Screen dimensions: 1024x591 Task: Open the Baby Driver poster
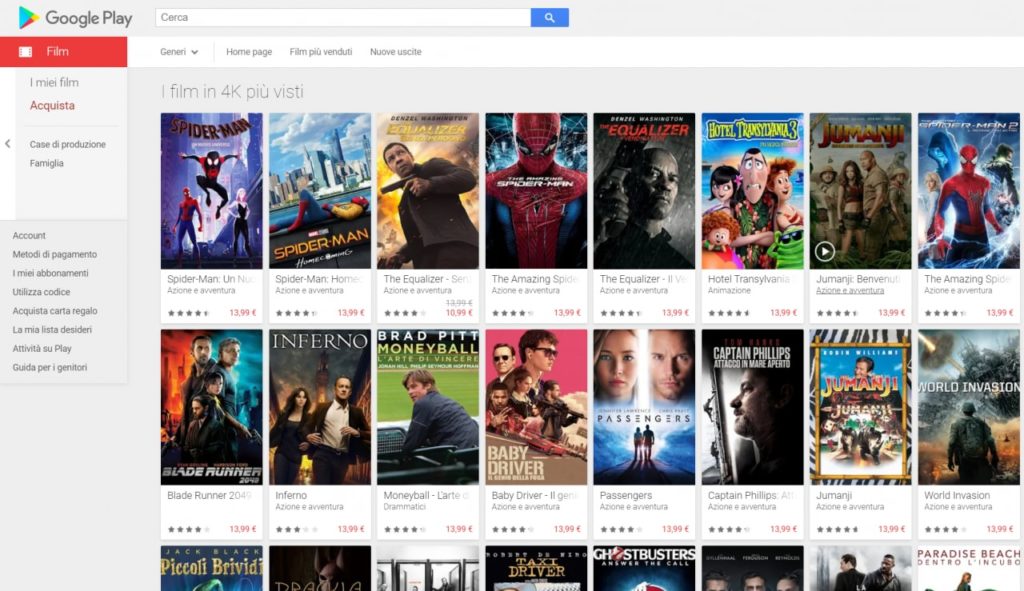tap(536, 407)
